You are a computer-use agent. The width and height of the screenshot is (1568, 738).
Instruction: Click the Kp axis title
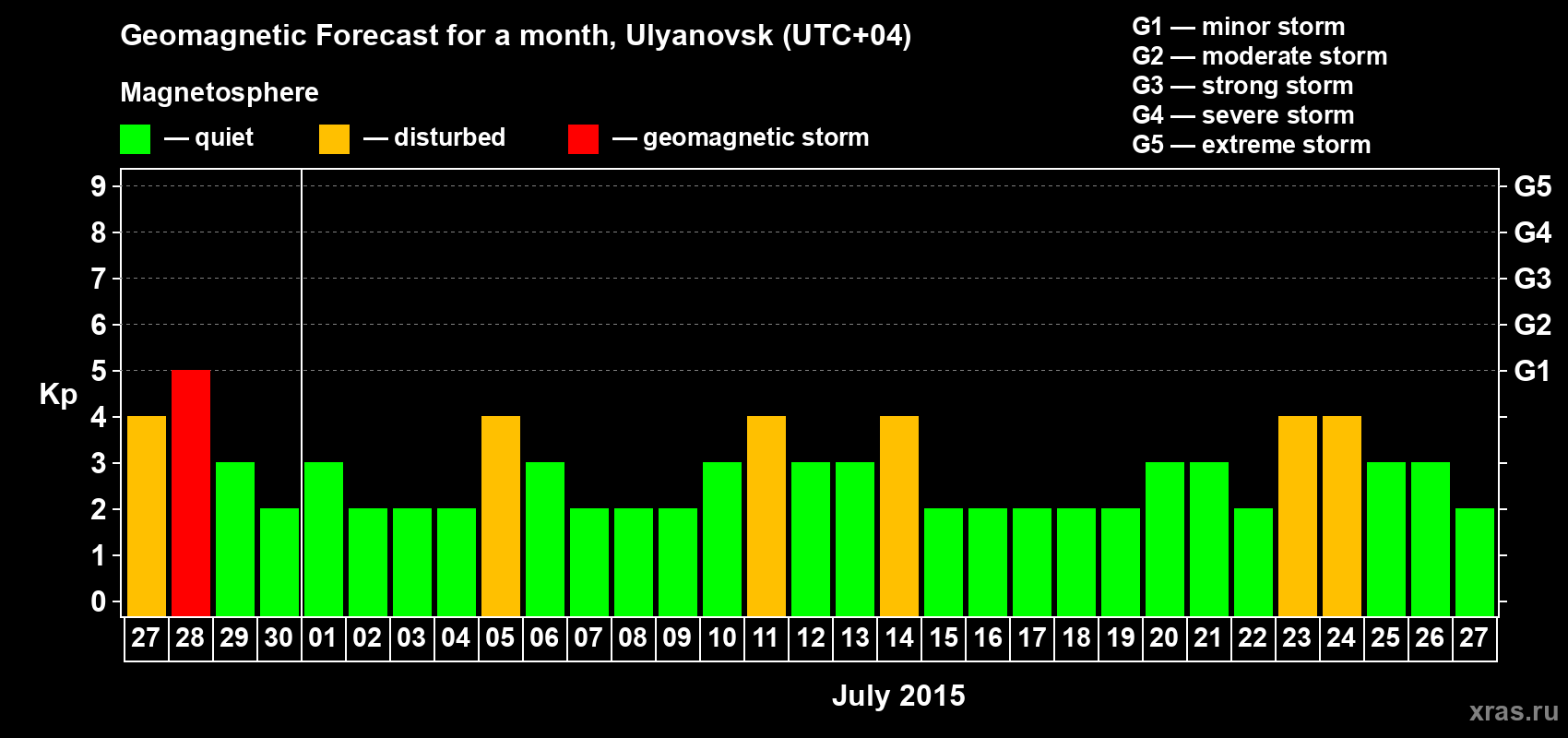58,396
